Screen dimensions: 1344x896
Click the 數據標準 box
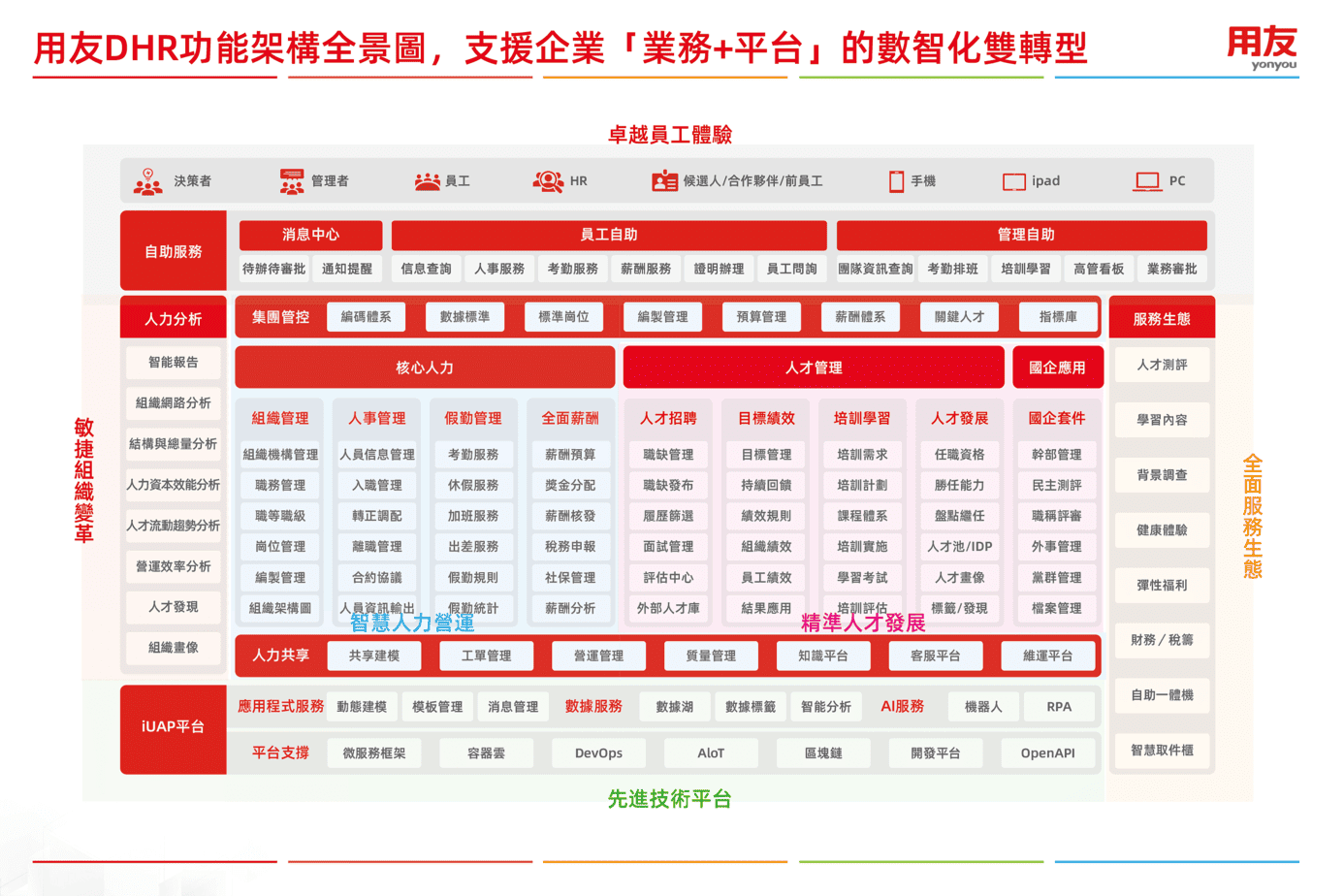pyautogui.click(x=465, y=317)
